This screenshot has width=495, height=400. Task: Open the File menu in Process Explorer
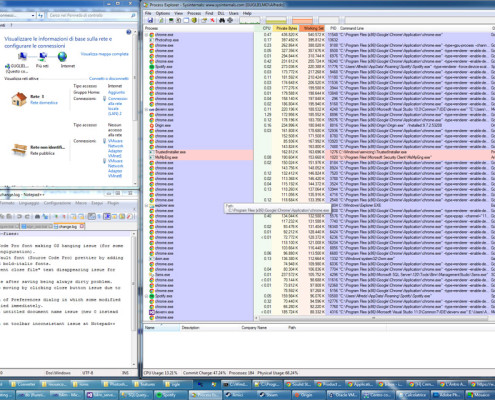tap(148, 13)
